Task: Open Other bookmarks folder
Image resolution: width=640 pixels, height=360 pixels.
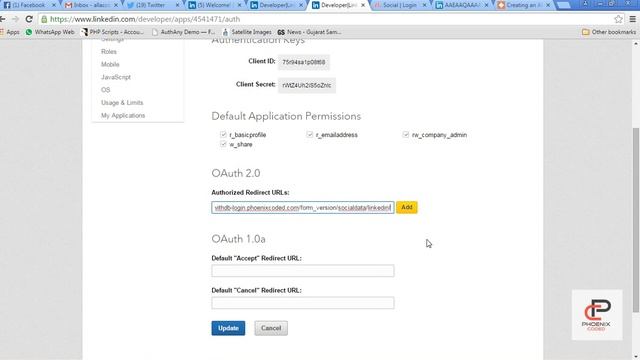Action: (x=609, y=32)
